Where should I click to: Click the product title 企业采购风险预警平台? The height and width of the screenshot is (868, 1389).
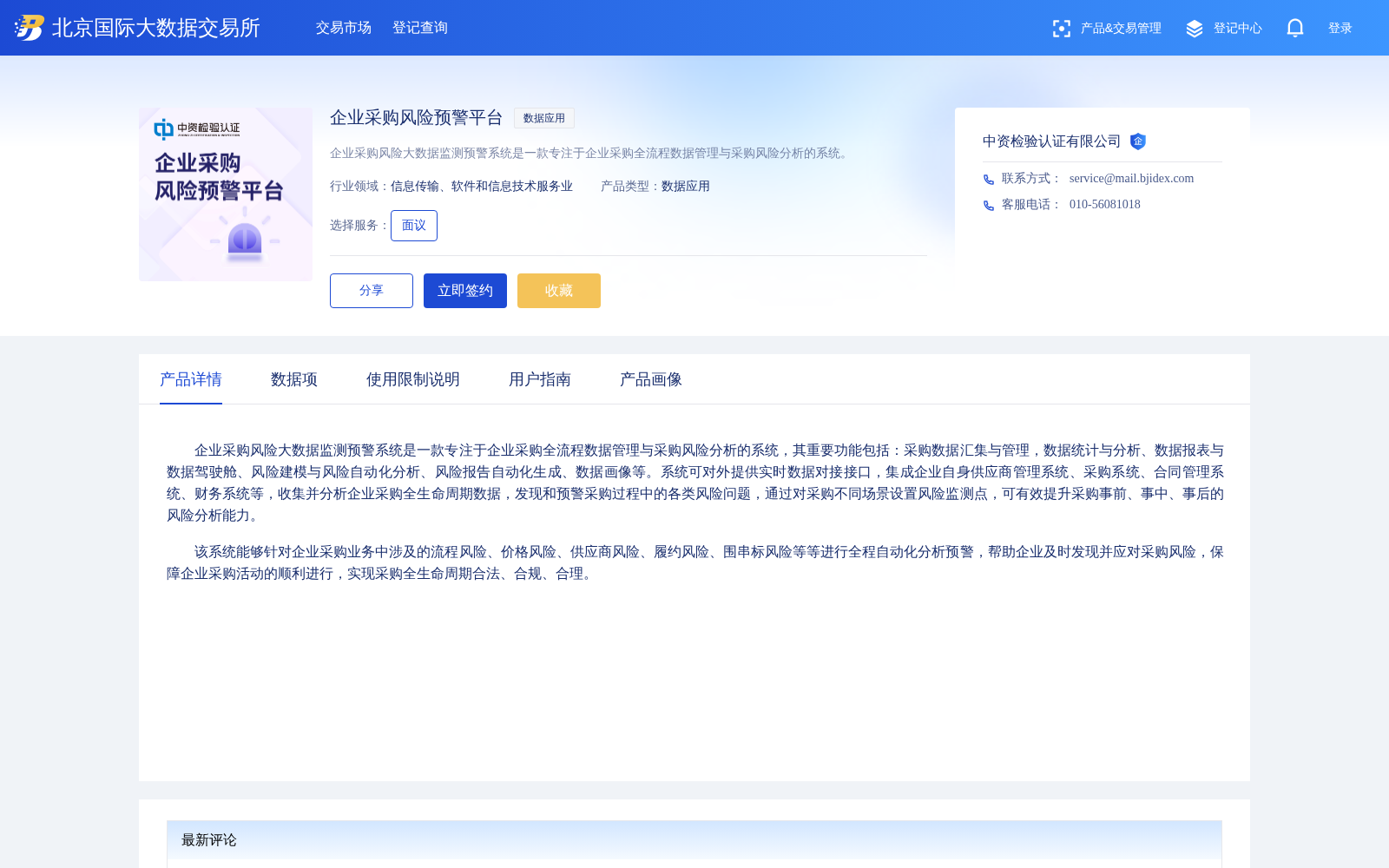[417, 118]
